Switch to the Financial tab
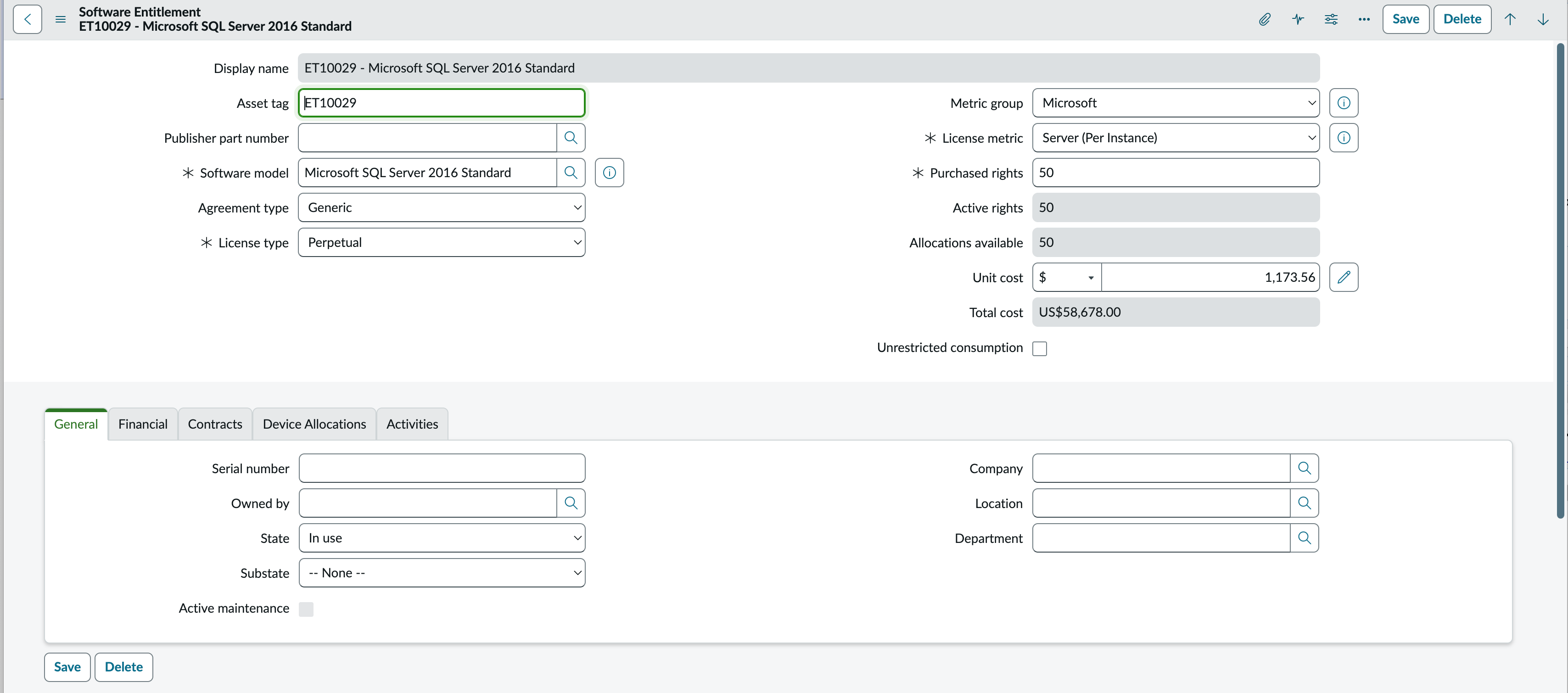This screenshot has width=1568, height=693. click(143, 424)
